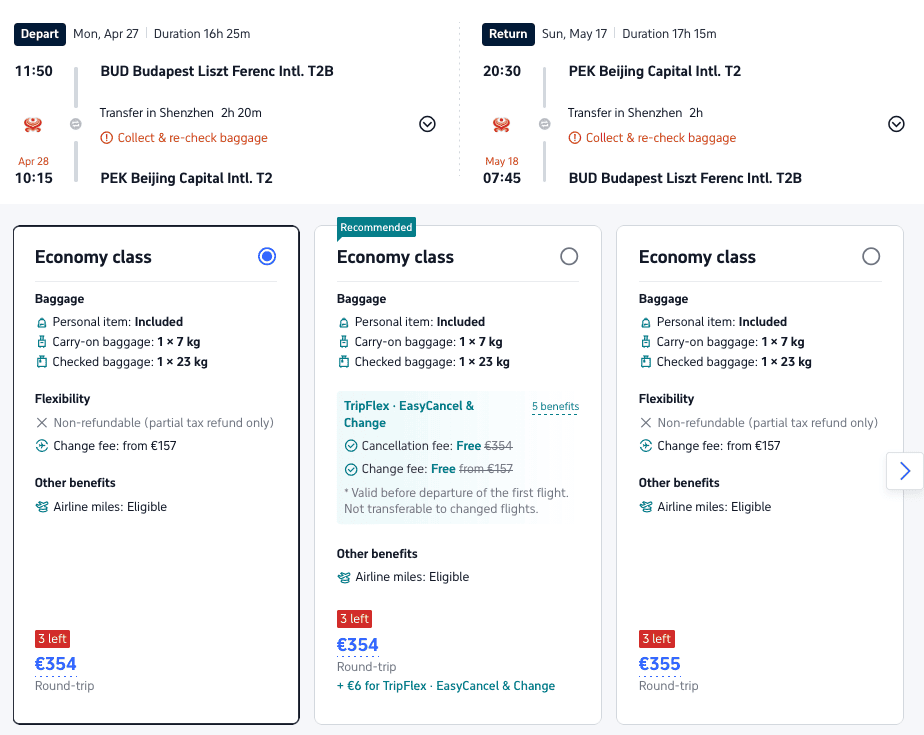Select the €355 Economy class radio button
This screenshot has height=735, width=924.
(x=871, y=256)
